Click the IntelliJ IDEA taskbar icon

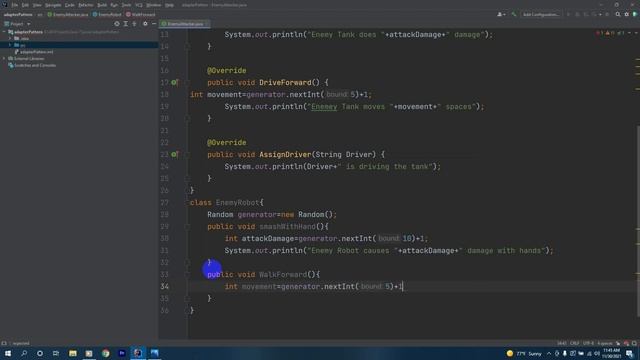pos(138,353)
